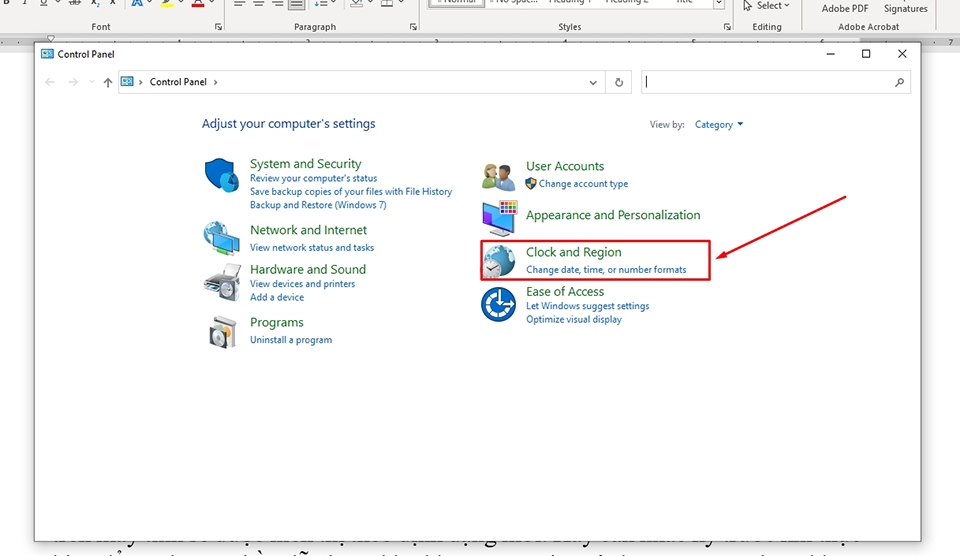Viewport: 960px width, 556px height.
Task: Expand the address bar history dropdown
Action: 593,82
